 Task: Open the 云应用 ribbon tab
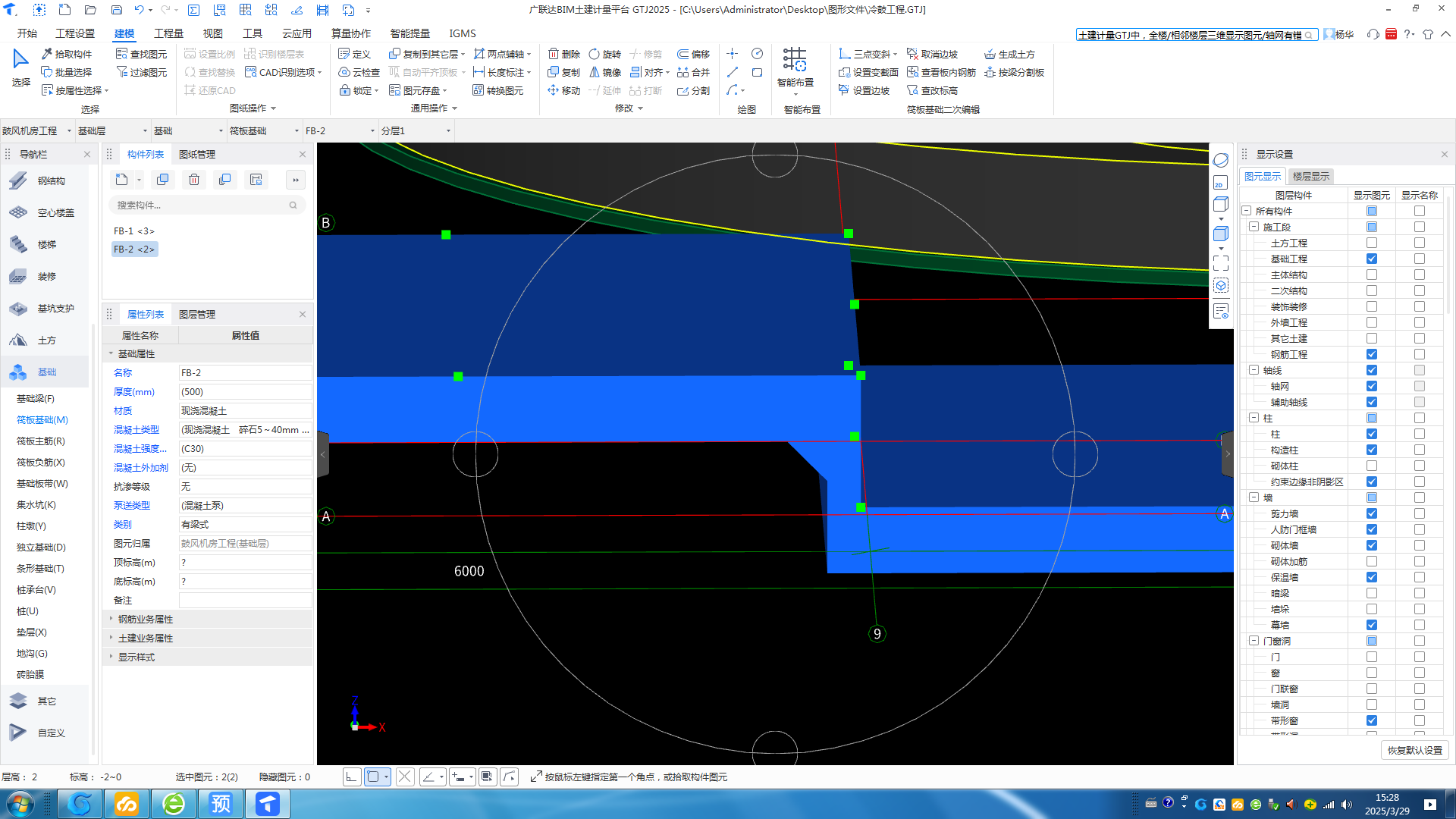(x=297, y=33)
